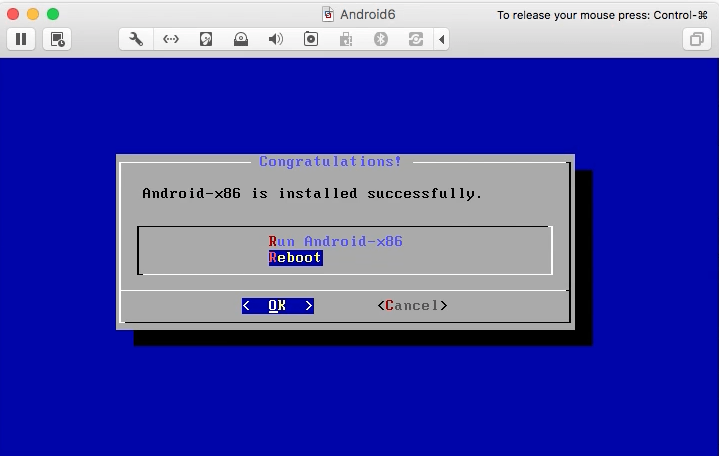Click the sound speaker icon
The width and height of the screenshot is (719, 456).
276,39
